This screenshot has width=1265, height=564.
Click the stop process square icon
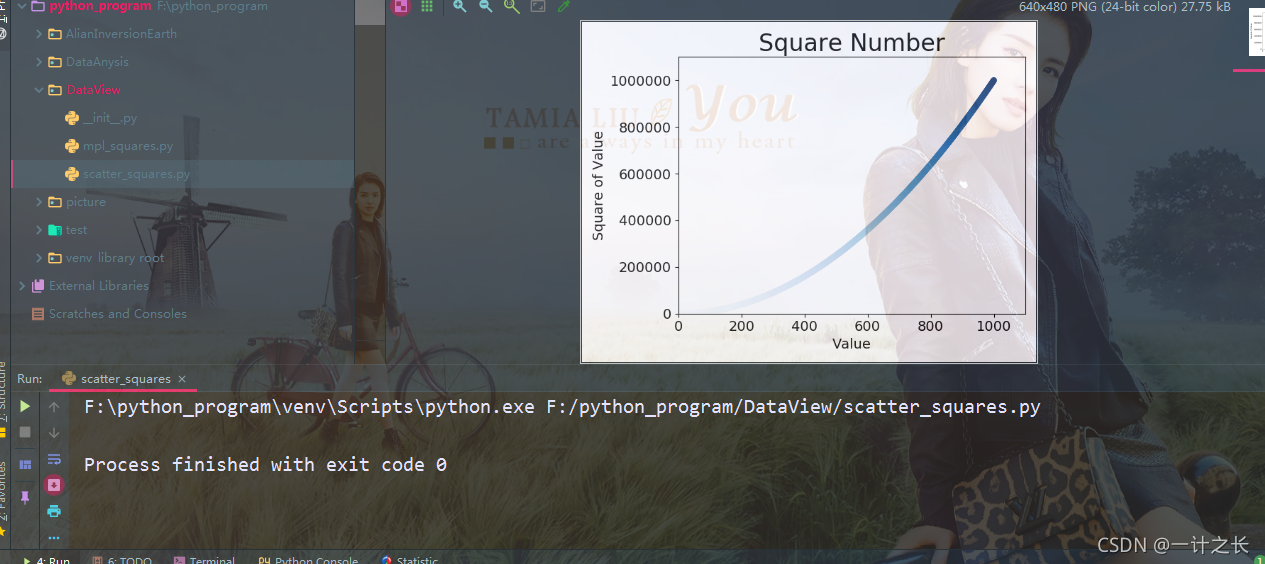click(25, 432)
